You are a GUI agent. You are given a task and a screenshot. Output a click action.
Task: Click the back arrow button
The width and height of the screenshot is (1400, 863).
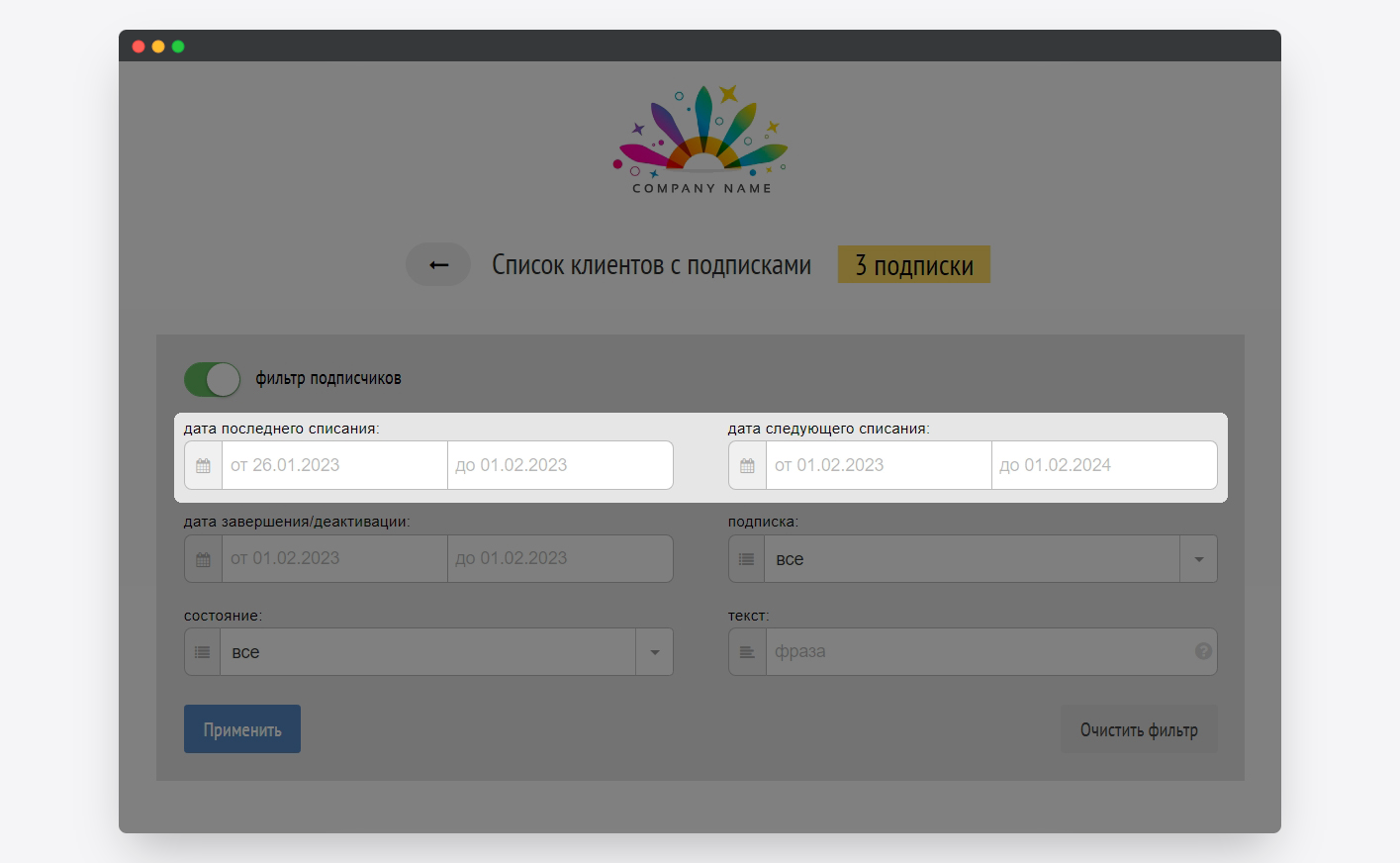[438, 265]
